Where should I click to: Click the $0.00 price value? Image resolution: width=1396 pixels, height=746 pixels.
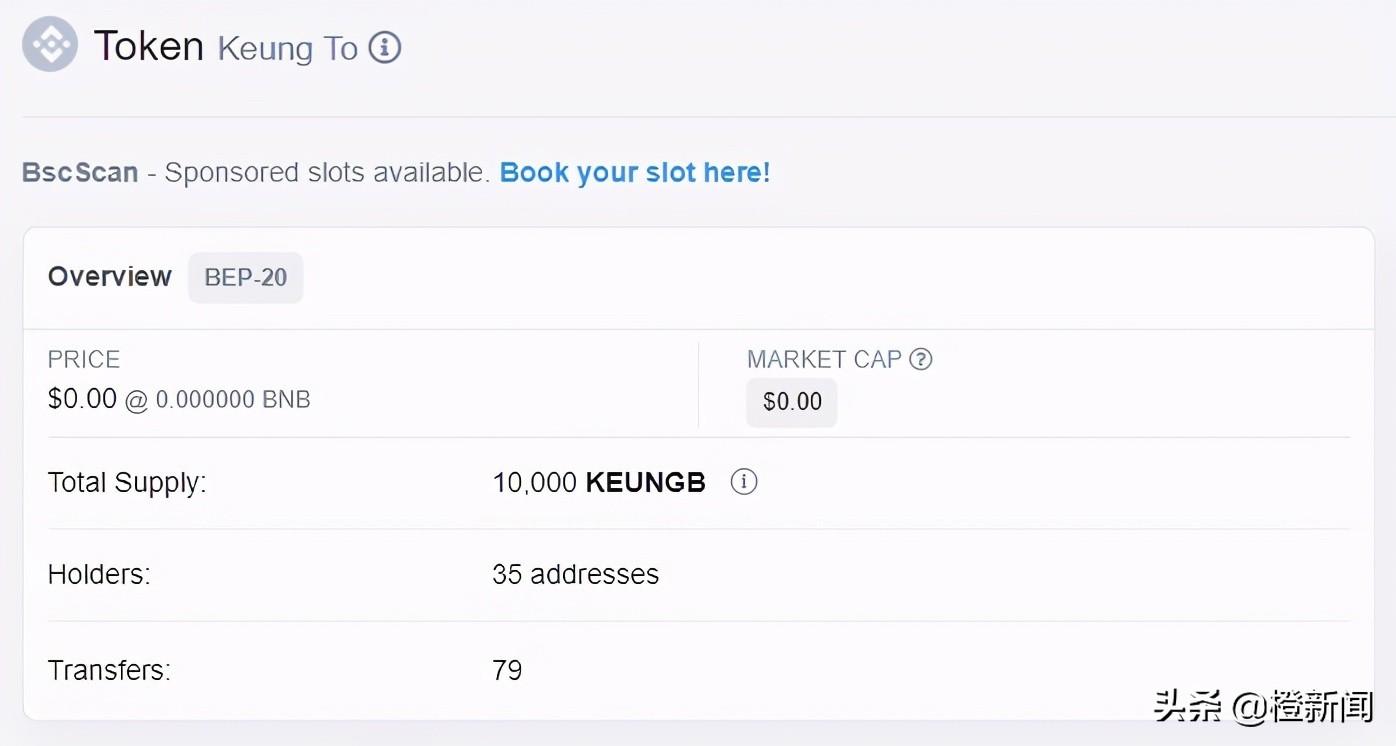tap(82, 398)
